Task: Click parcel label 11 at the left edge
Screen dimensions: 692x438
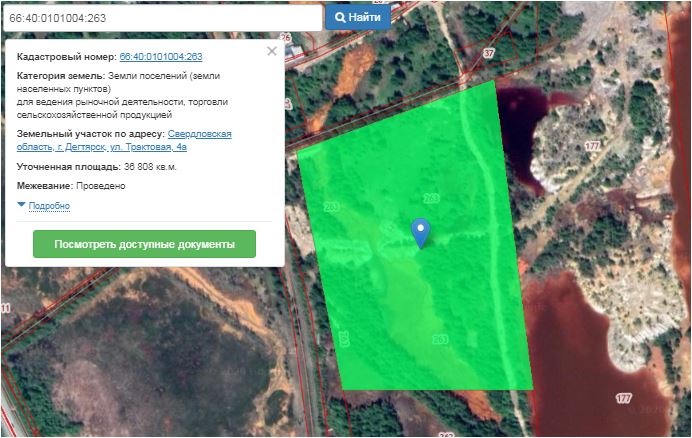Action: (6, 308)
